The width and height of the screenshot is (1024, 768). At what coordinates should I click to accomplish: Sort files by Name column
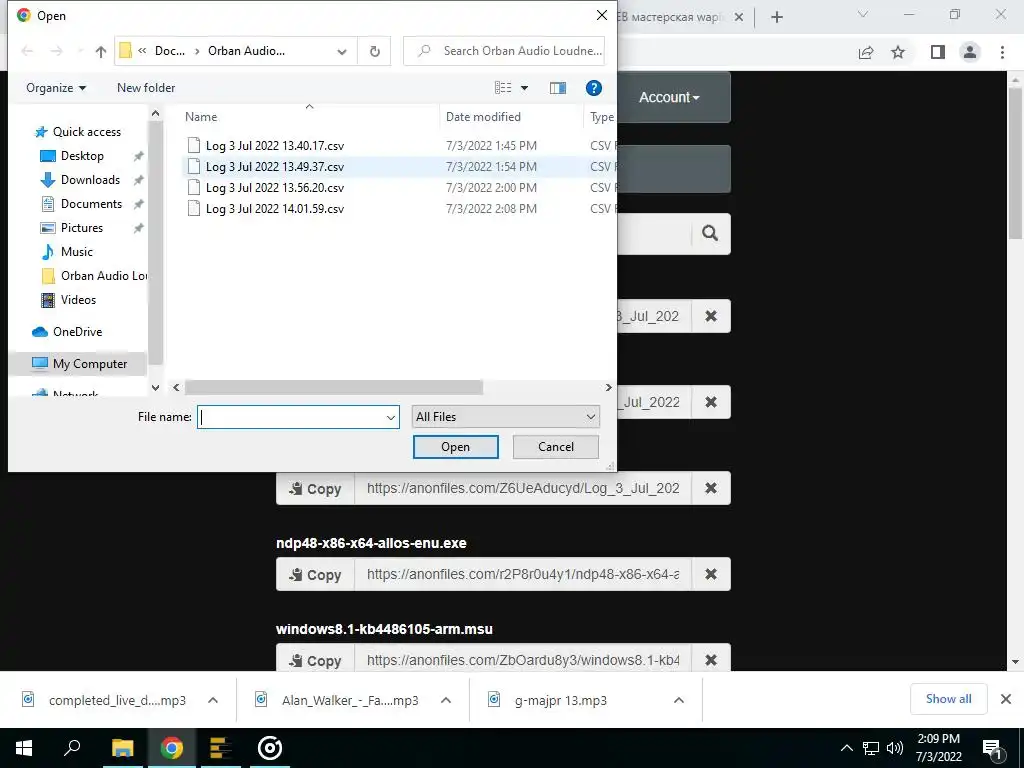(x=201, y=117)
